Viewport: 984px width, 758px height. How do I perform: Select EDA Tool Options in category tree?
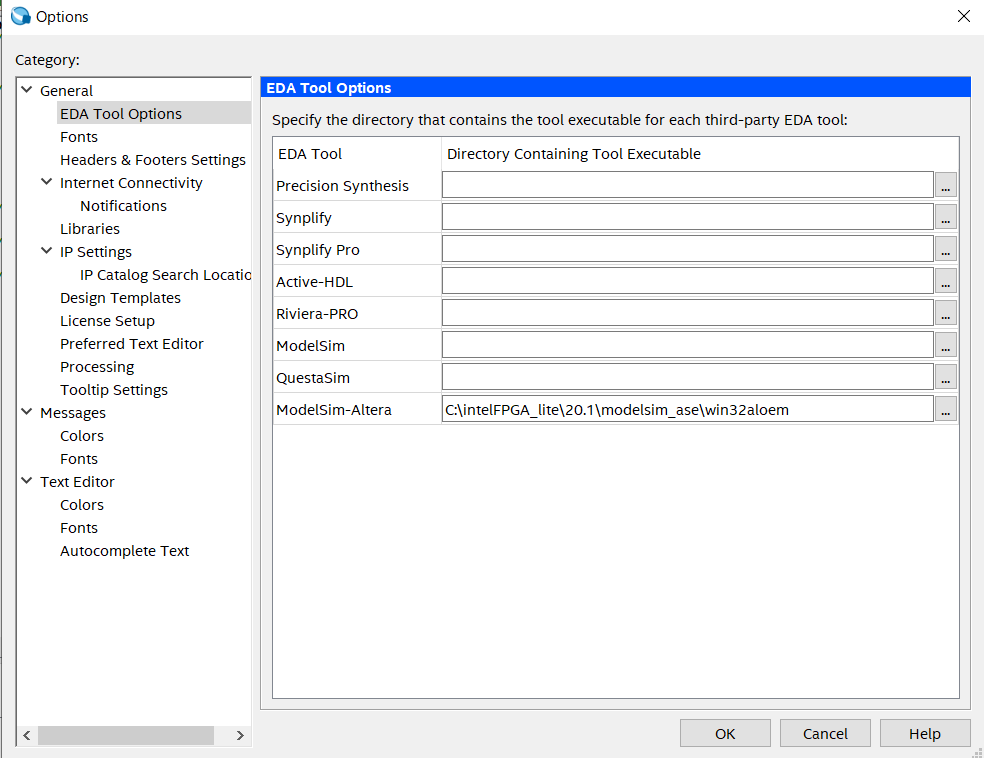121,114
